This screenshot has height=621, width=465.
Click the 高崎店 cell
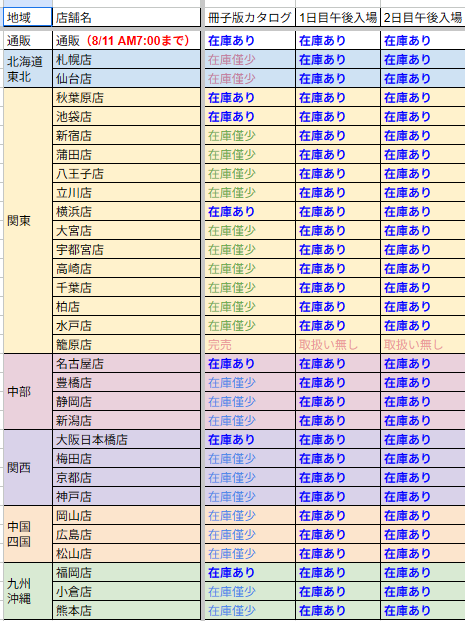pyautogui.click(x=126, y=269)
